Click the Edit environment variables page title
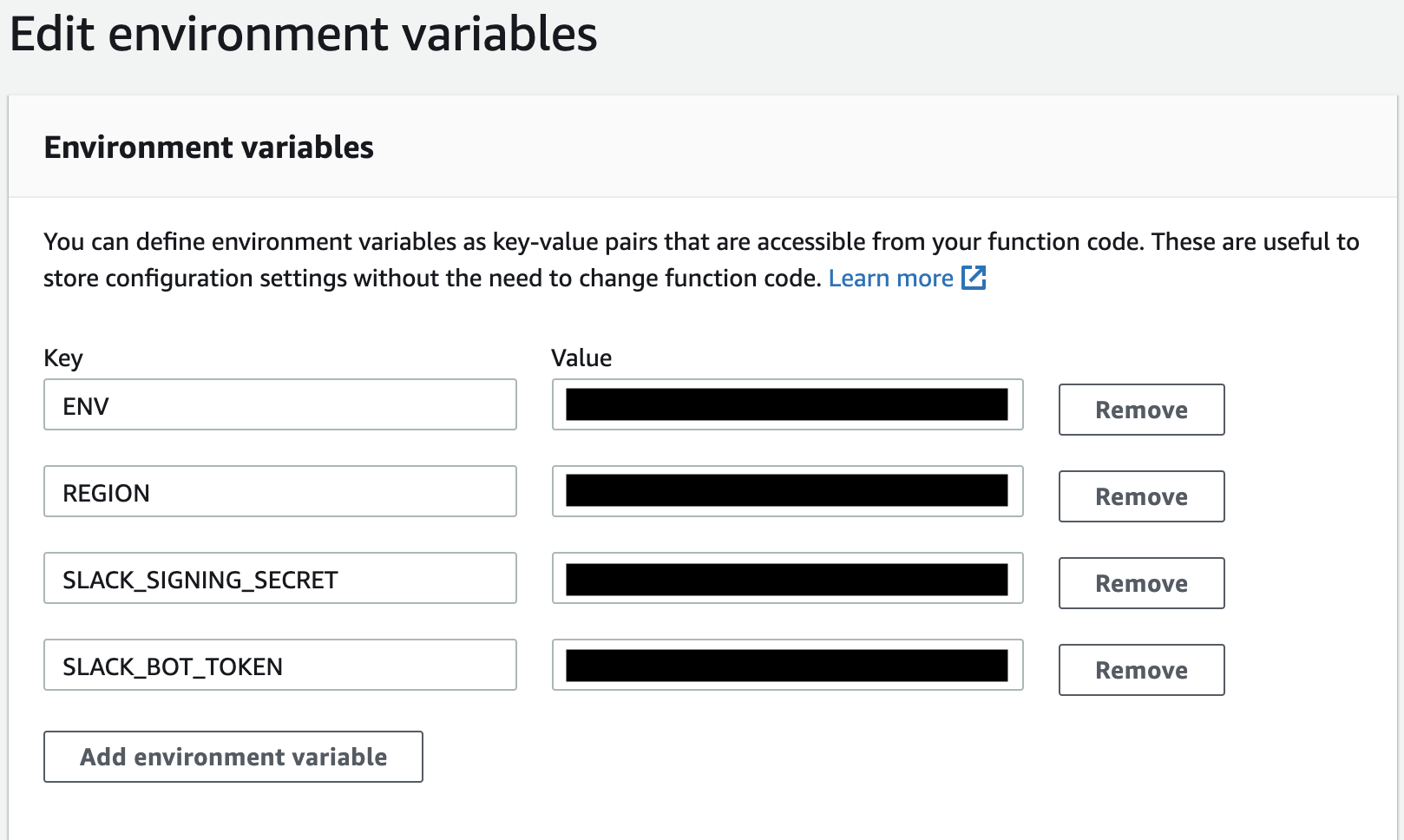 [x=304, y=35]
